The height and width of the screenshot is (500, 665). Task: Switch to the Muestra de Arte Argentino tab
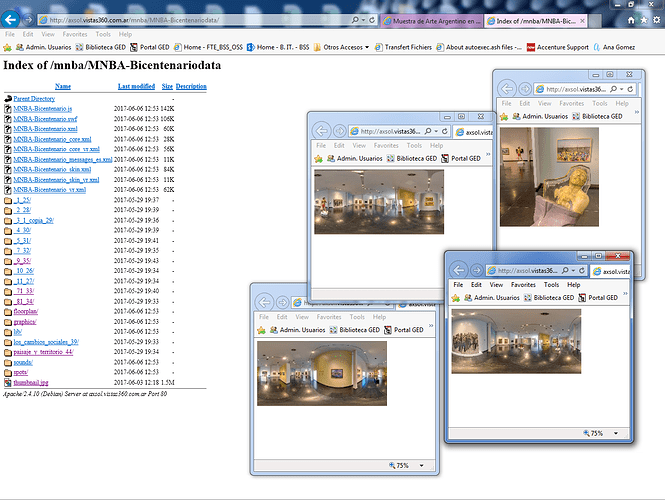coord(432,21)
